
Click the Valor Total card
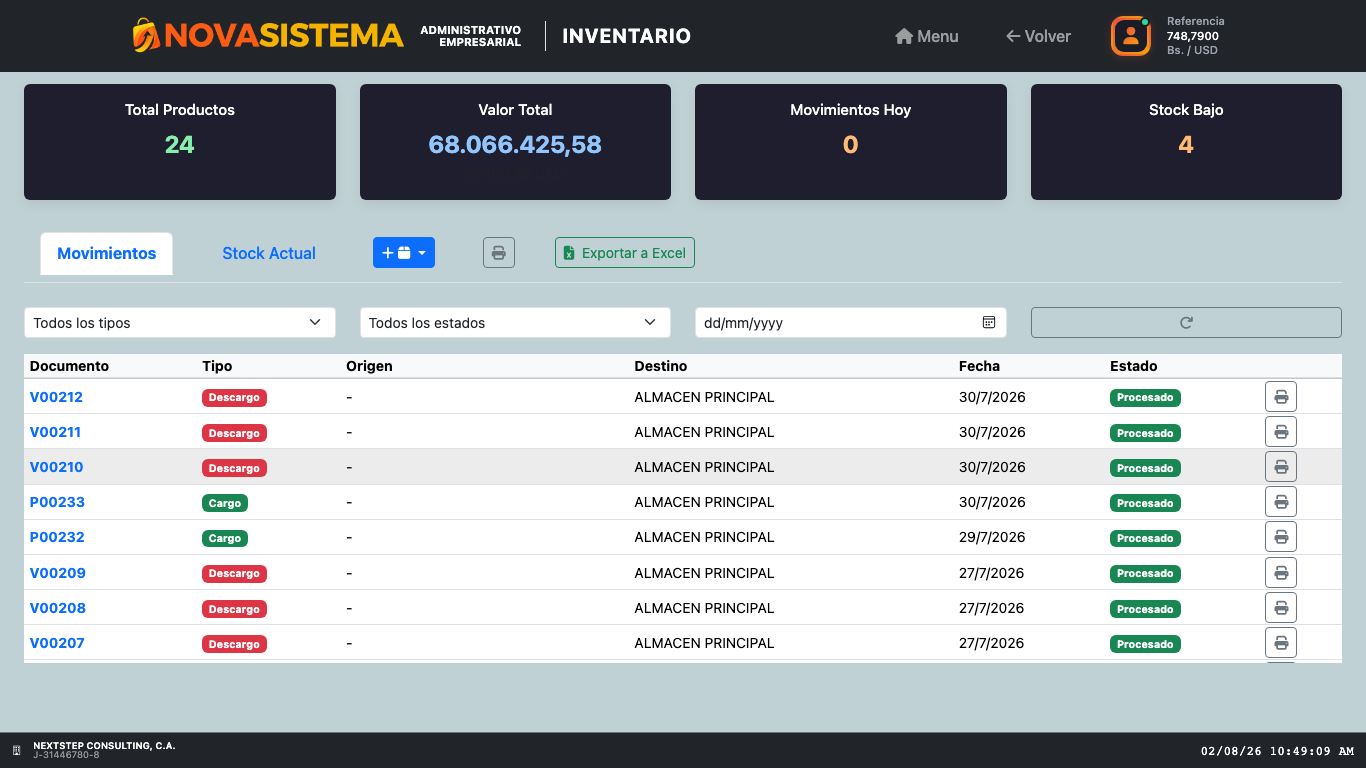pos(515,142)
